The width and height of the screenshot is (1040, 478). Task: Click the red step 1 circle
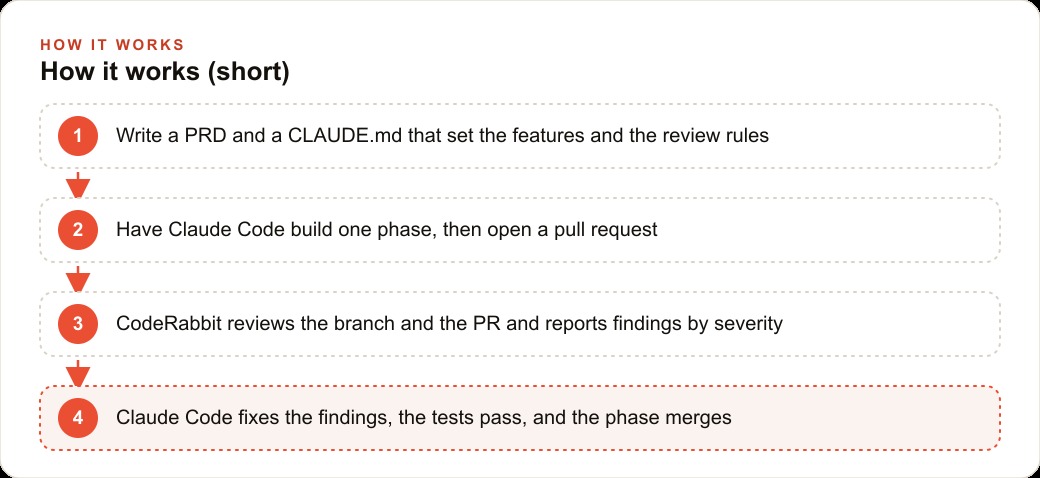click(78, 136)
